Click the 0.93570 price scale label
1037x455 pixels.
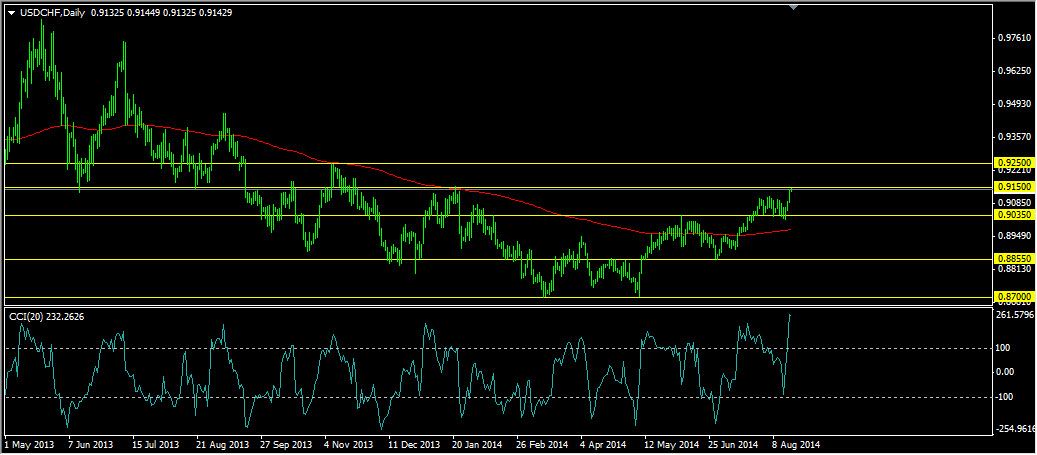click(1015, 137)
